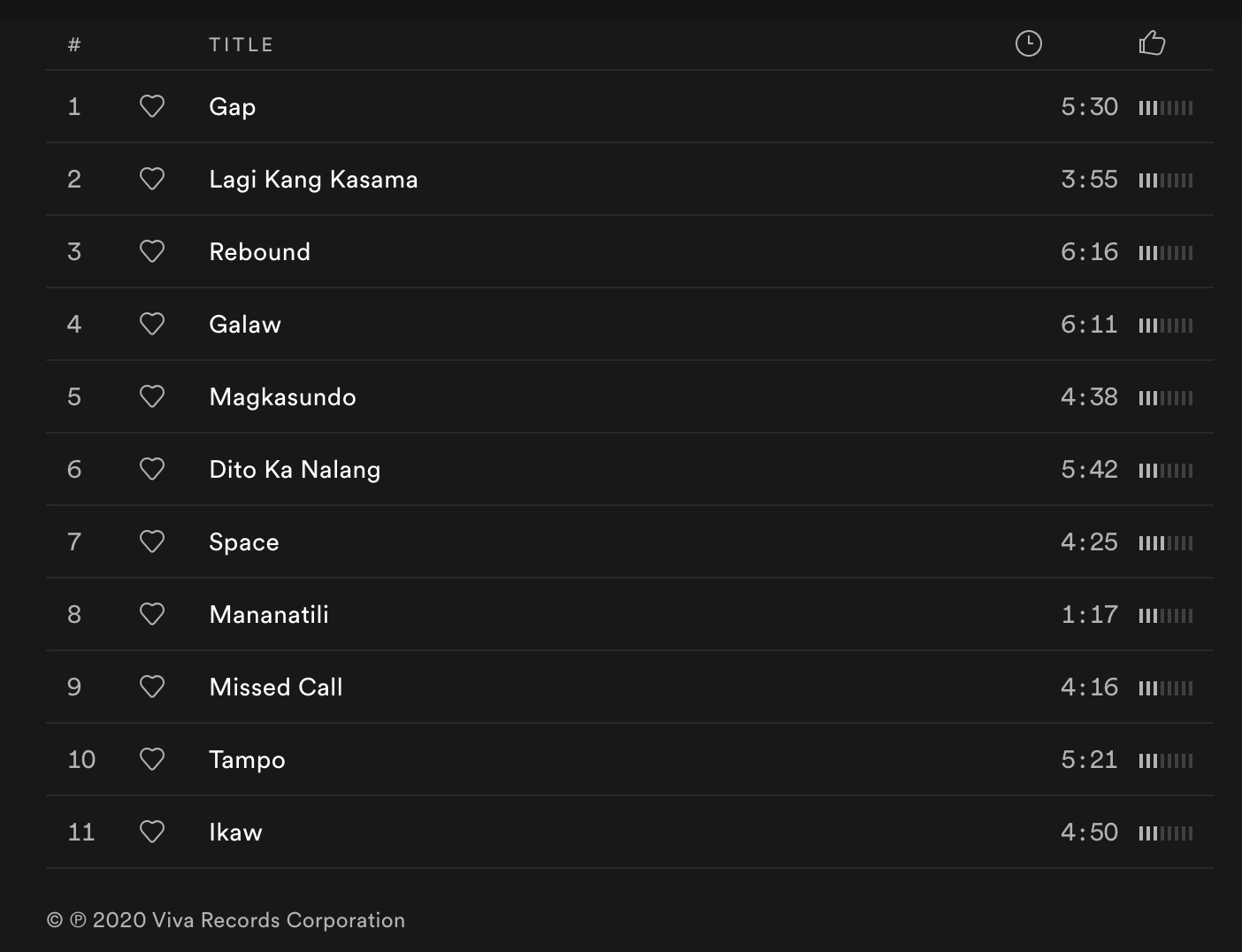Screen dimensions: 1242x952
Task: Click heart icon beside Ikaw
Action: [x=152, y=832]
